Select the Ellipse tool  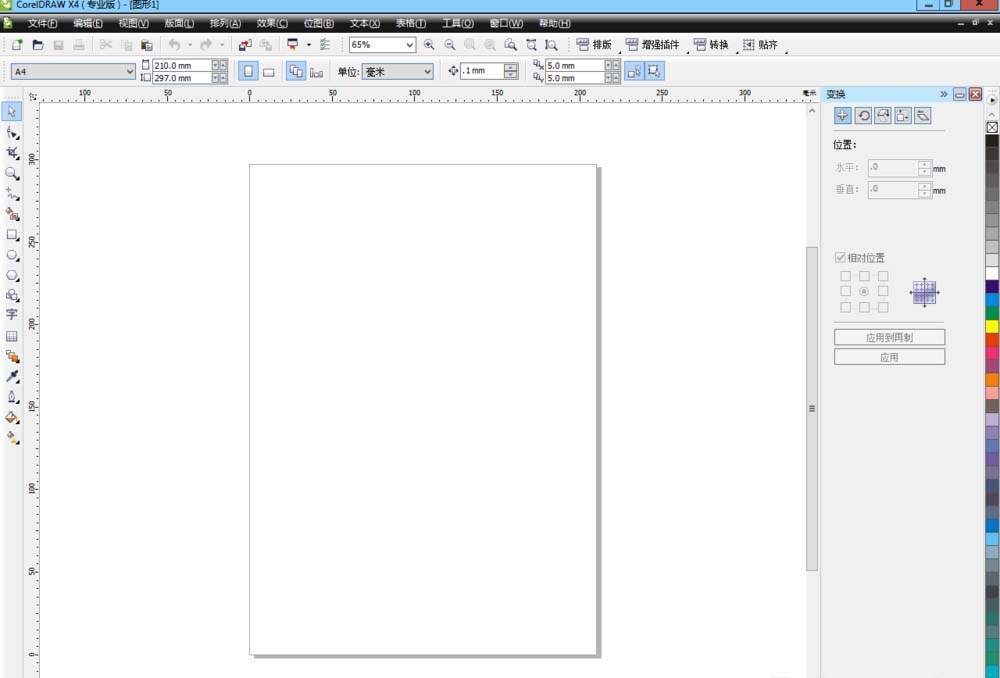(12, 255)
